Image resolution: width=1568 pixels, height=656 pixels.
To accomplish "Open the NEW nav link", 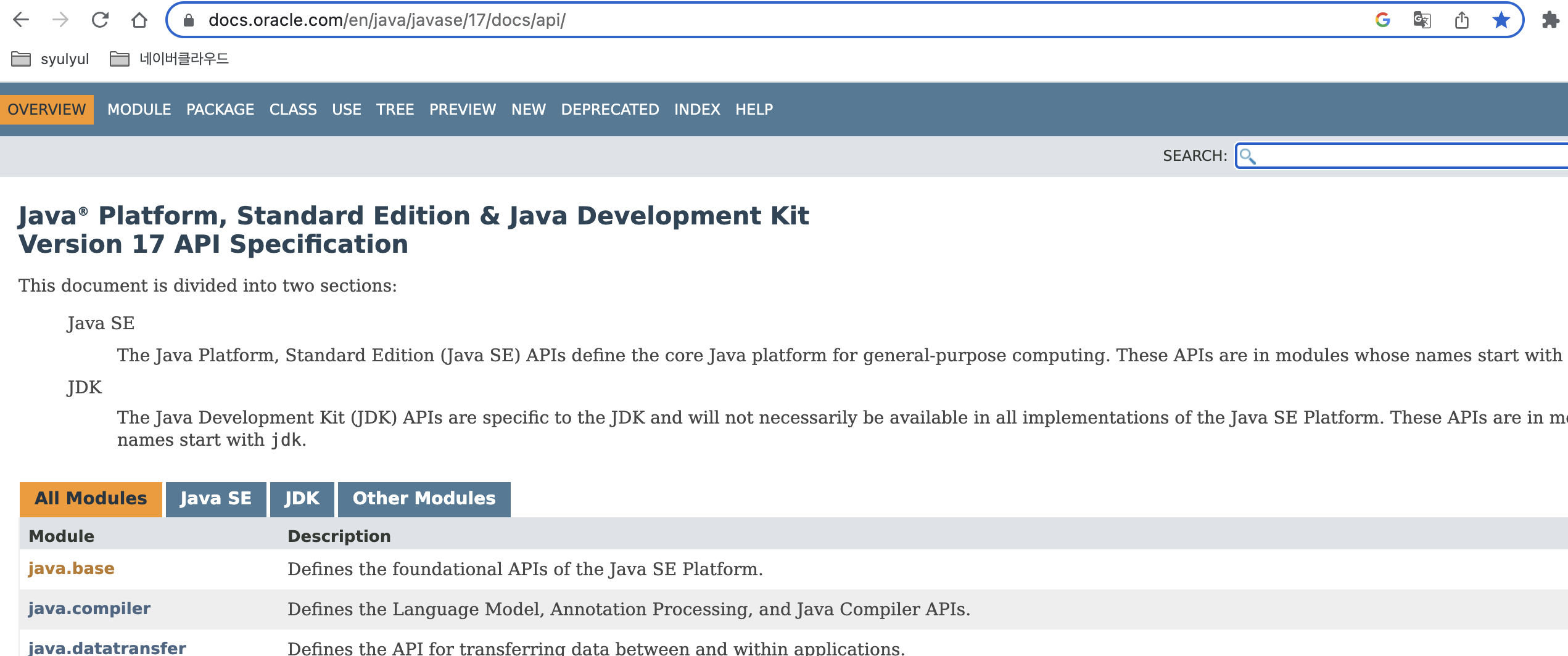I will pyautogui.click(x=529, y=109).
